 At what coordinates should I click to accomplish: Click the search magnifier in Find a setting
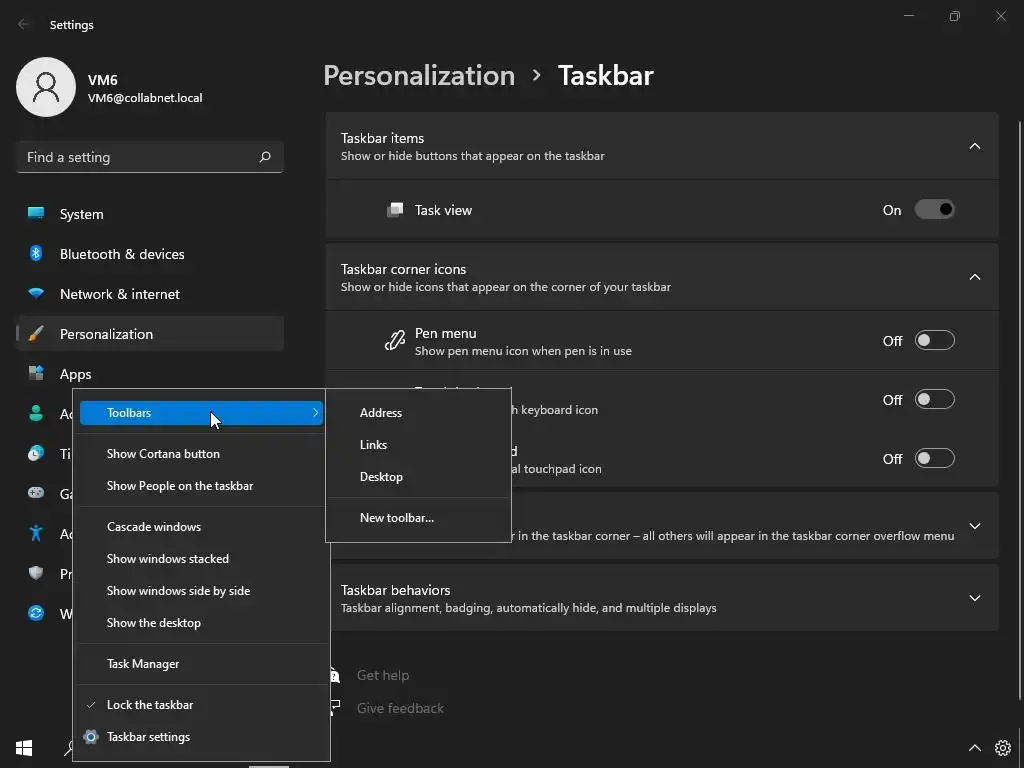click(x=265, y=157)
